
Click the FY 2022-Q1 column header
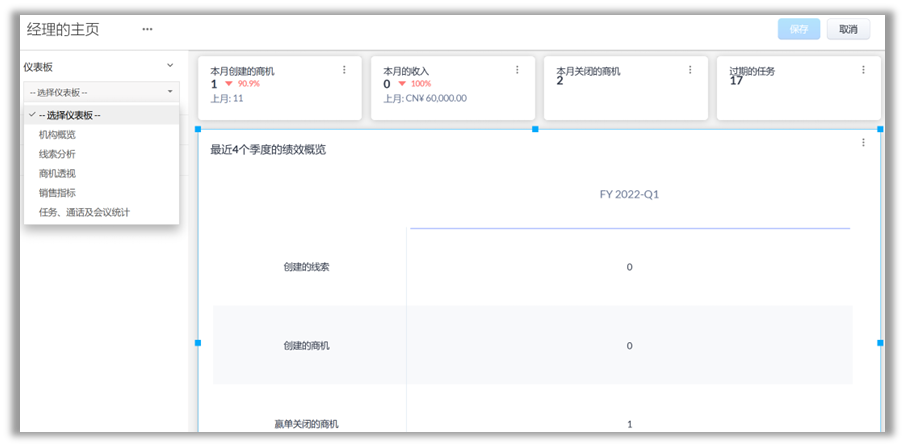[x=629, y=195]
